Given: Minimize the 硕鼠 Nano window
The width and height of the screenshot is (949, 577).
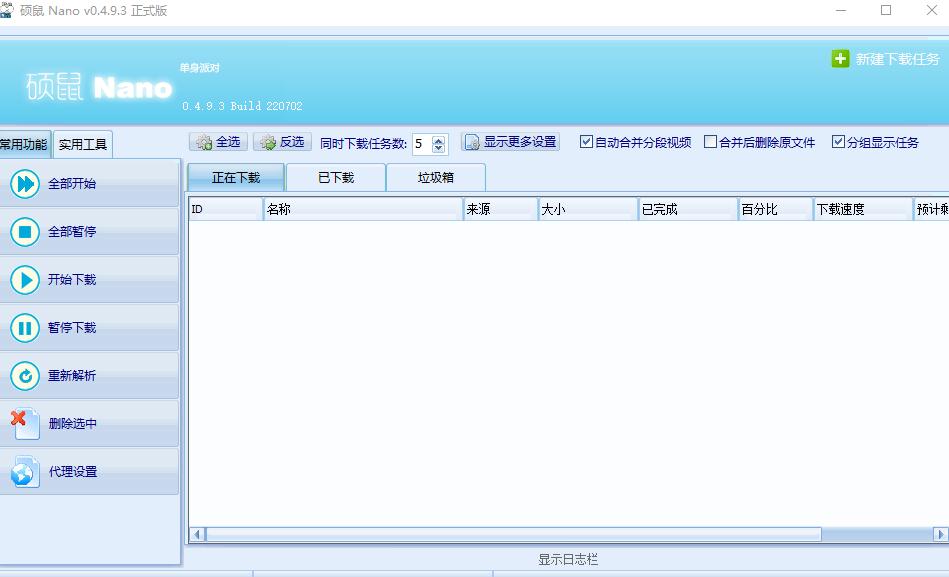Looking at the screenshot, I should [841, 10].
